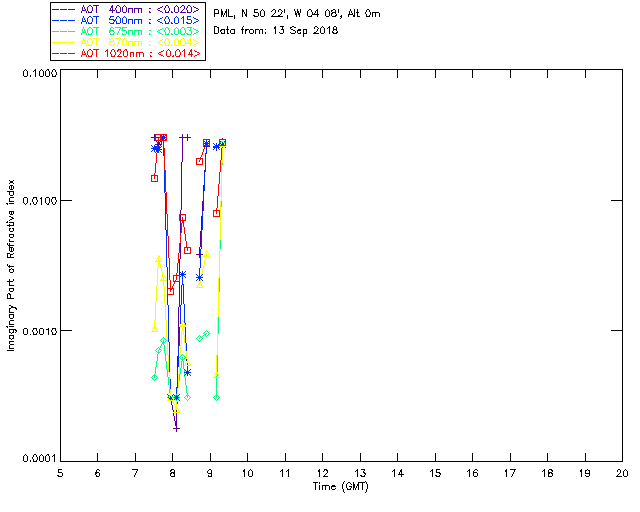Click the x-axis tick label 19
Image resolution: width=640 pixels, height=512 pixels.
(585, 473)
